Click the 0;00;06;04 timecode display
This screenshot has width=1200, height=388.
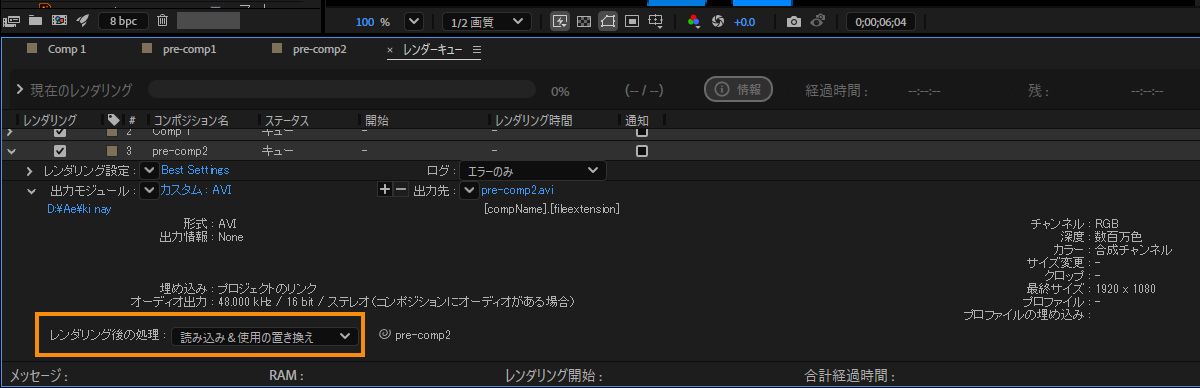tap(880, 21)
